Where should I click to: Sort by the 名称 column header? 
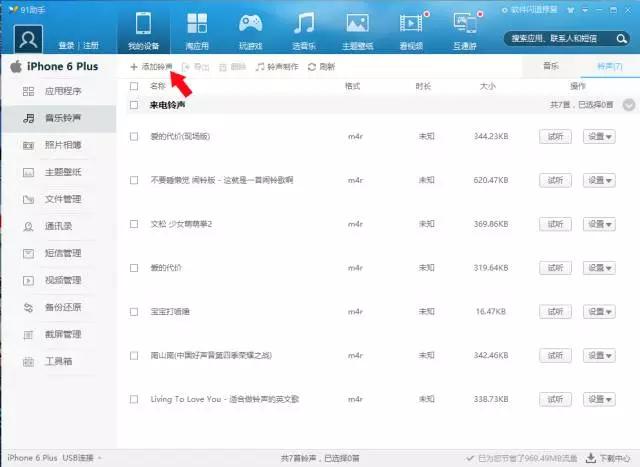pyautogui.click(x=158, y=86)
